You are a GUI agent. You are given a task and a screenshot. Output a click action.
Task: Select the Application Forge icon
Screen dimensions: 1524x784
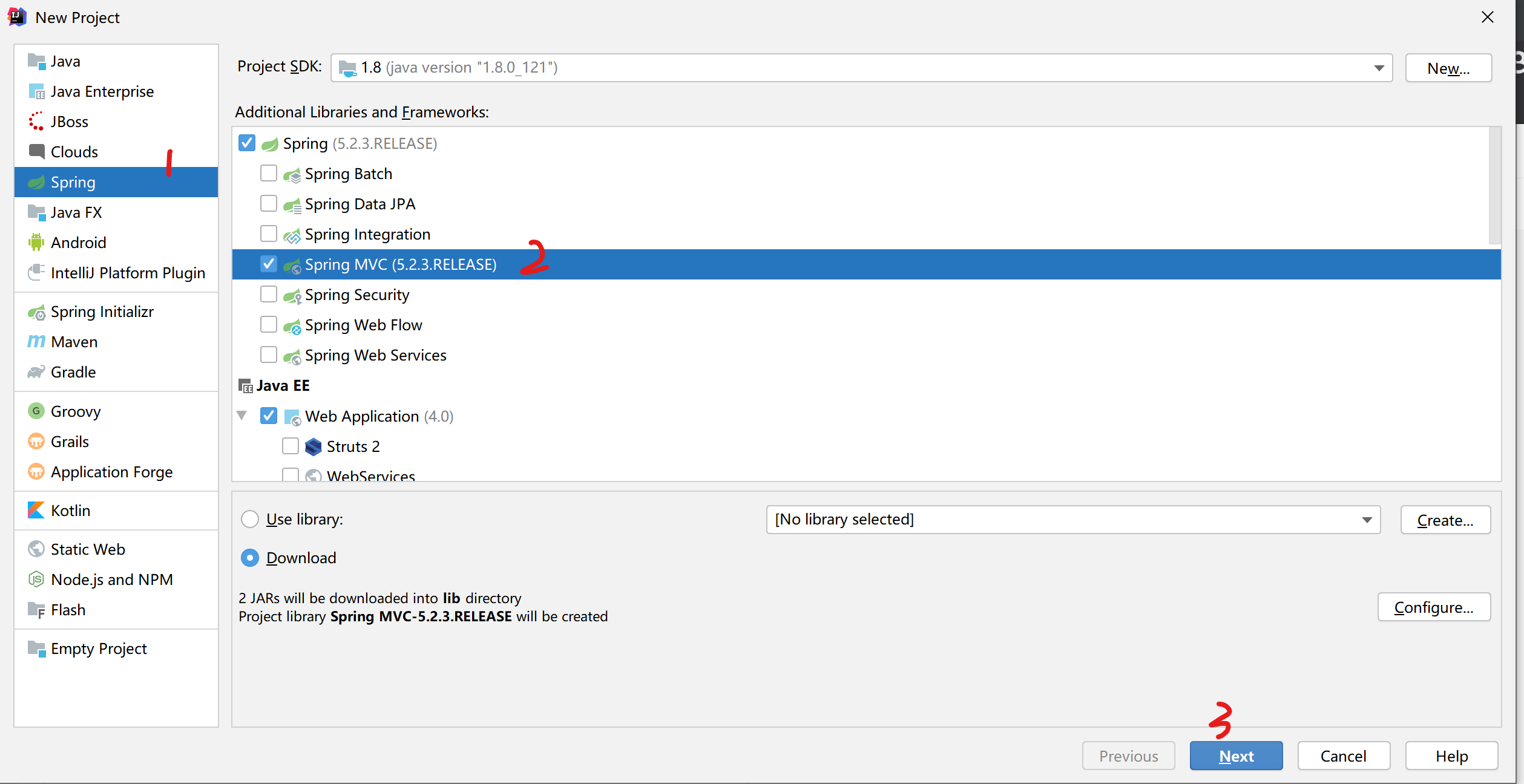pos(36,472)
